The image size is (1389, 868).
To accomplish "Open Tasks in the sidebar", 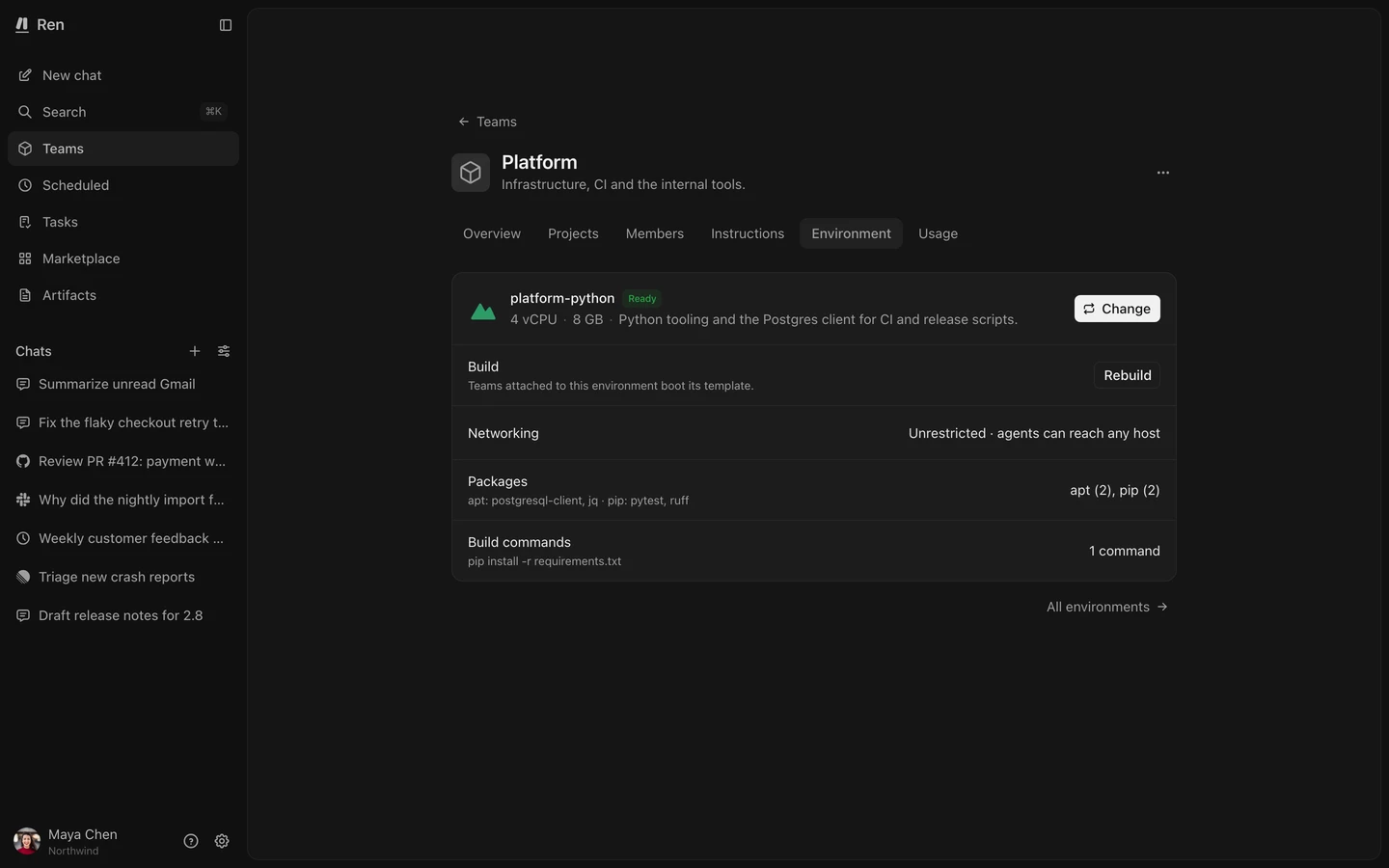I will click(x=123, y=222).
